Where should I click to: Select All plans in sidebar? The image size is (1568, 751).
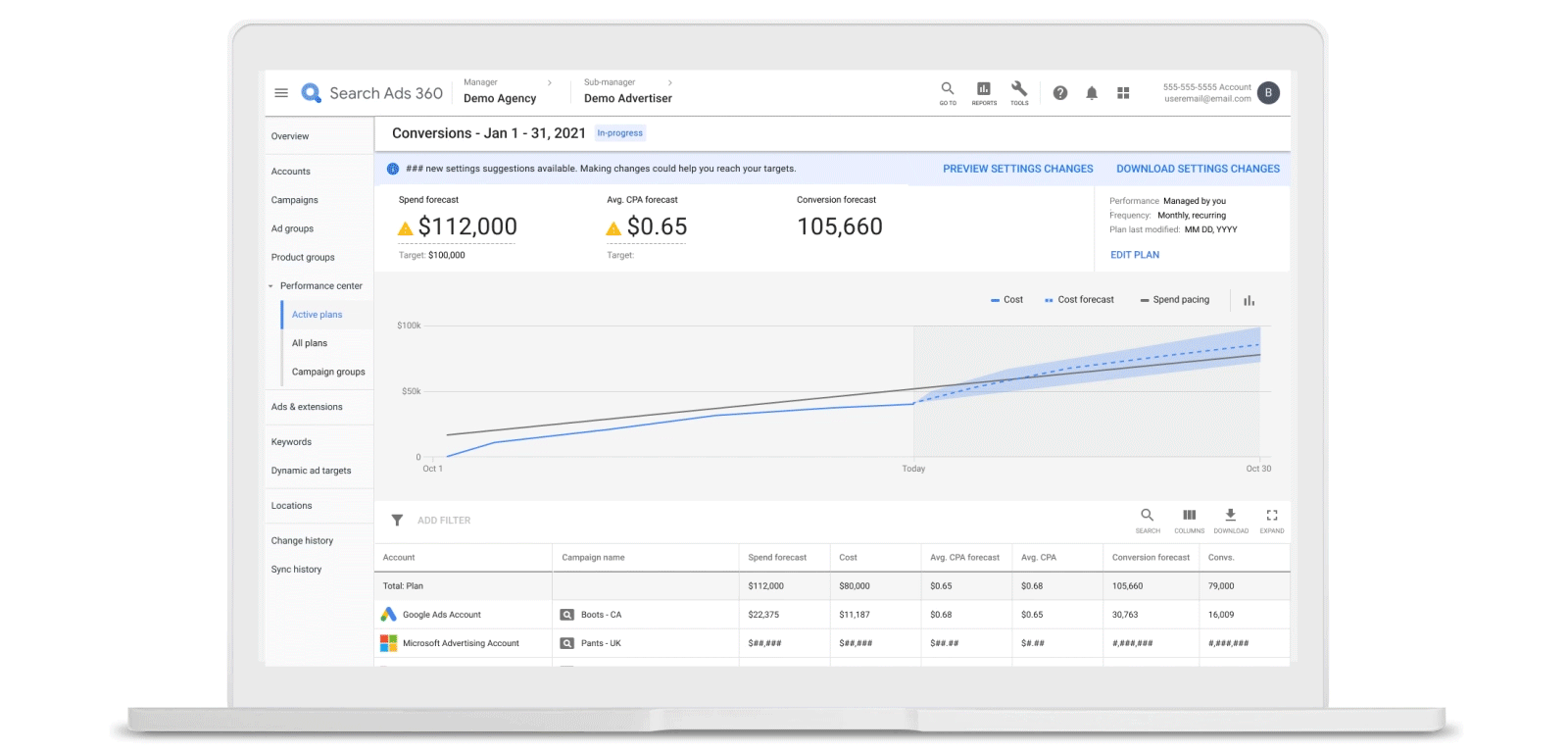(310, 343)
